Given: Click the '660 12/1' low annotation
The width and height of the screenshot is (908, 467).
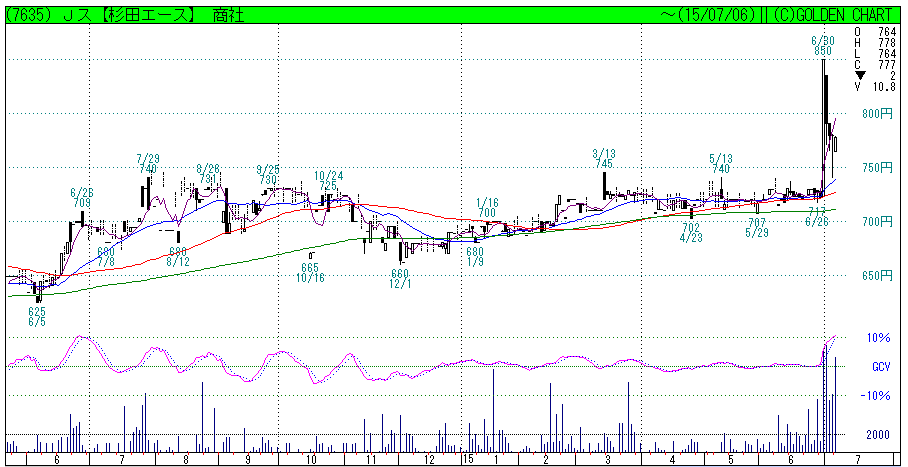Looking at the screenshot, I should (400, 278).
